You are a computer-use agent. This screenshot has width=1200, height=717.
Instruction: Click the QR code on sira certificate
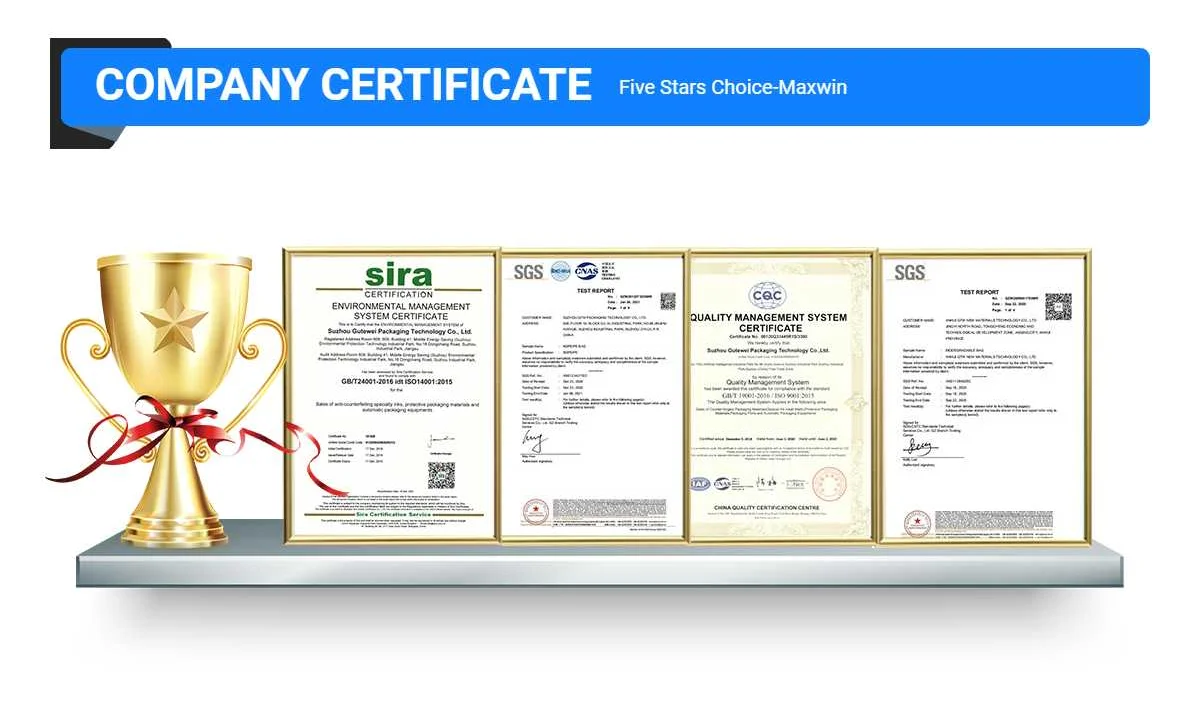[x=442, y=474]
